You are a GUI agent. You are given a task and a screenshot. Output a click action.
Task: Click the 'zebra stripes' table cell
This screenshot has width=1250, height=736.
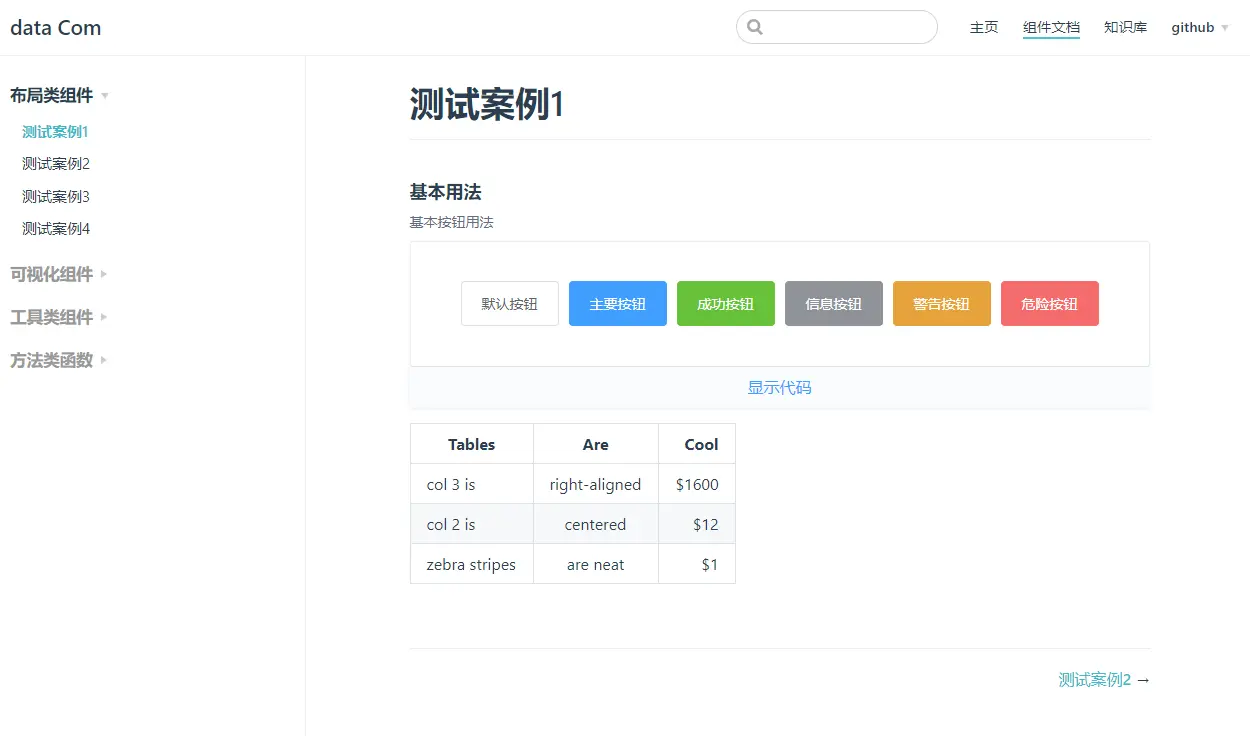(x=472, y=564)
